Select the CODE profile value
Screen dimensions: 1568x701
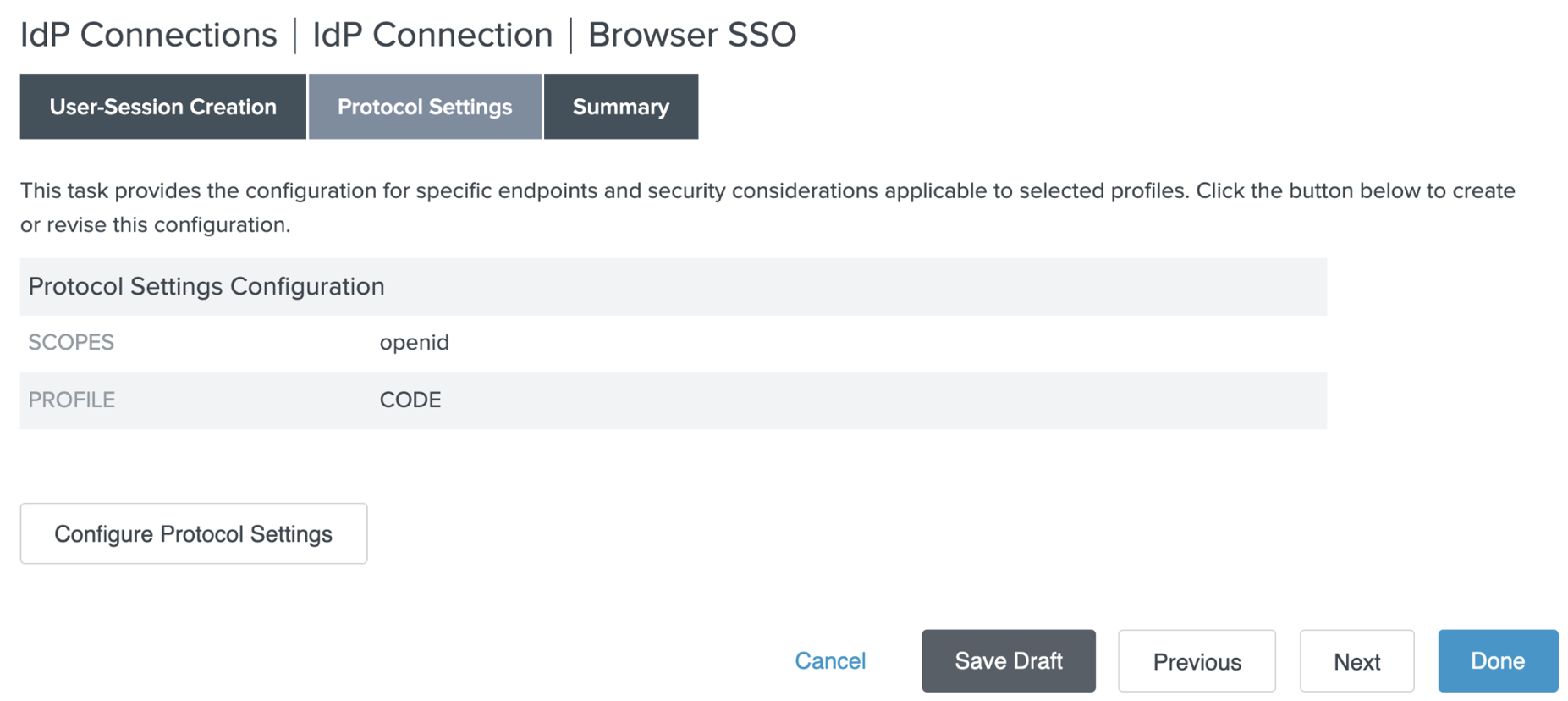click(410, 400)
